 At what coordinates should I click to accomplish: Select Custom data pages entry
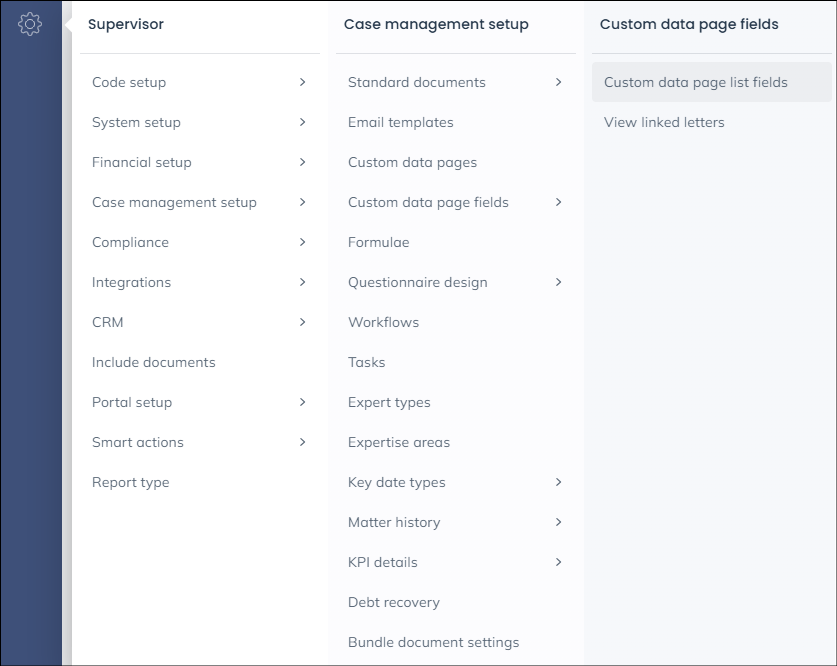pos(412,162)
